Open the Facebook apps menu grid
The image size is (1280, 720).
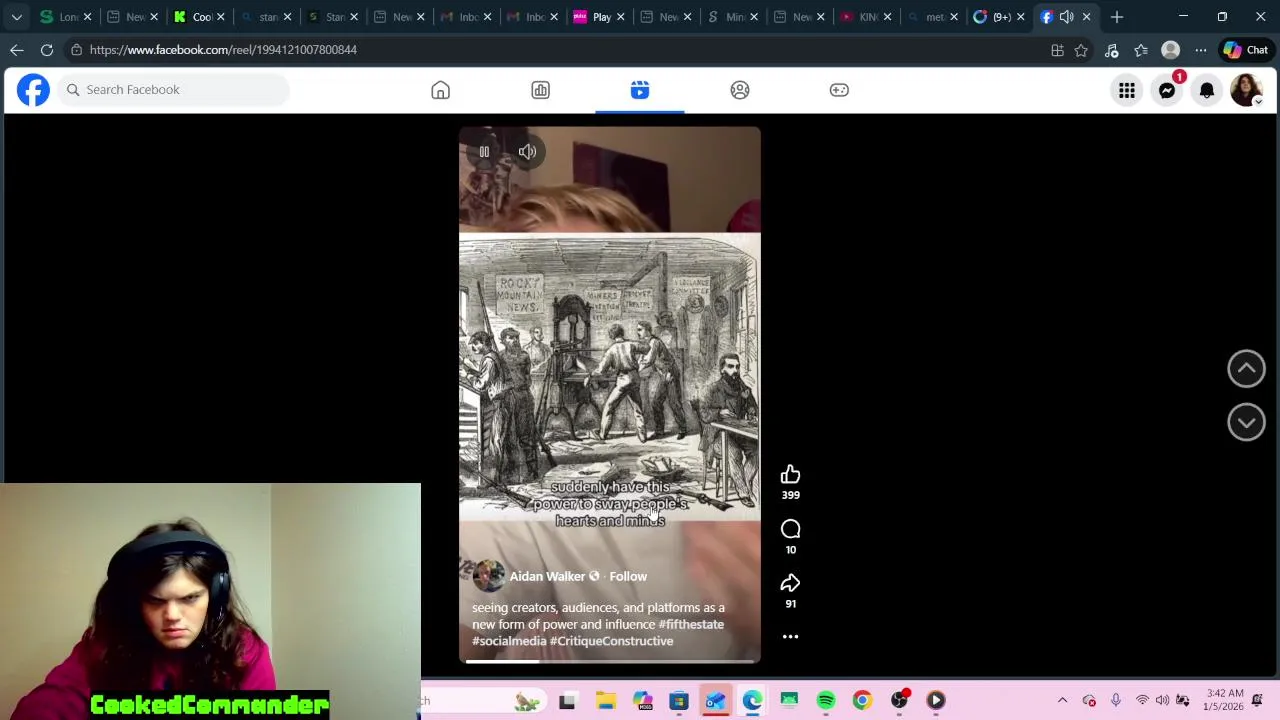[x=1127, y=90]
